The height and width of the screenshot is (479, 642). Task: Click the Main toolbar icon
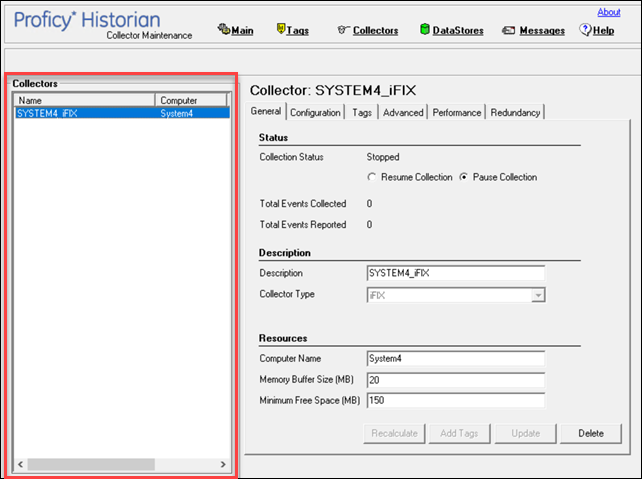tap(224, 29)
